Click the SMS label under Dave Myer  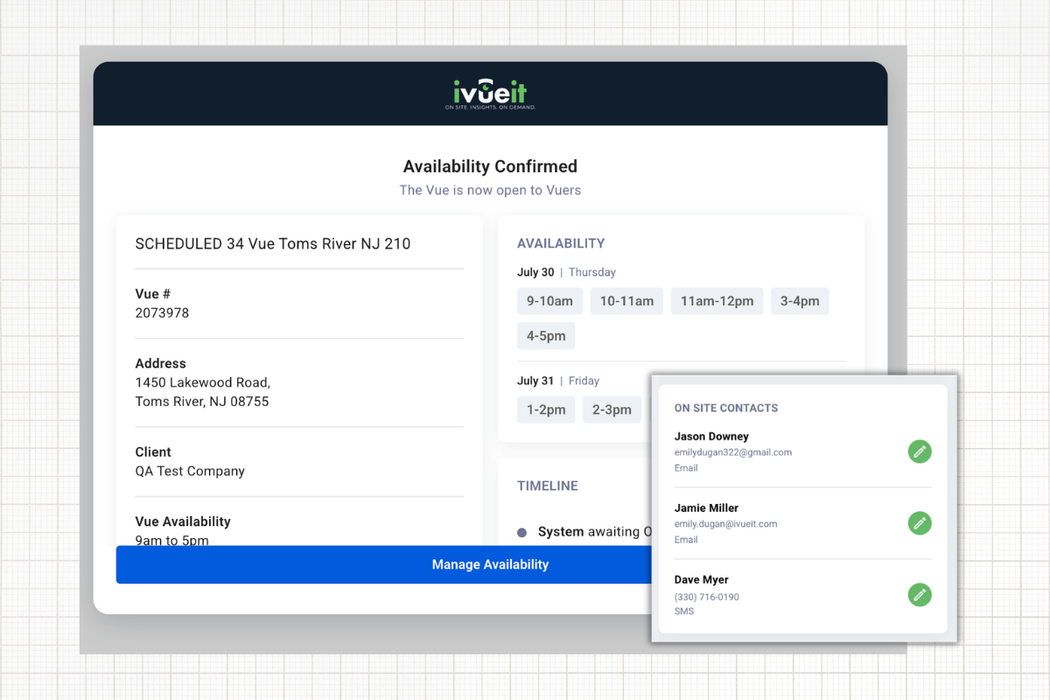click(684, 611)
